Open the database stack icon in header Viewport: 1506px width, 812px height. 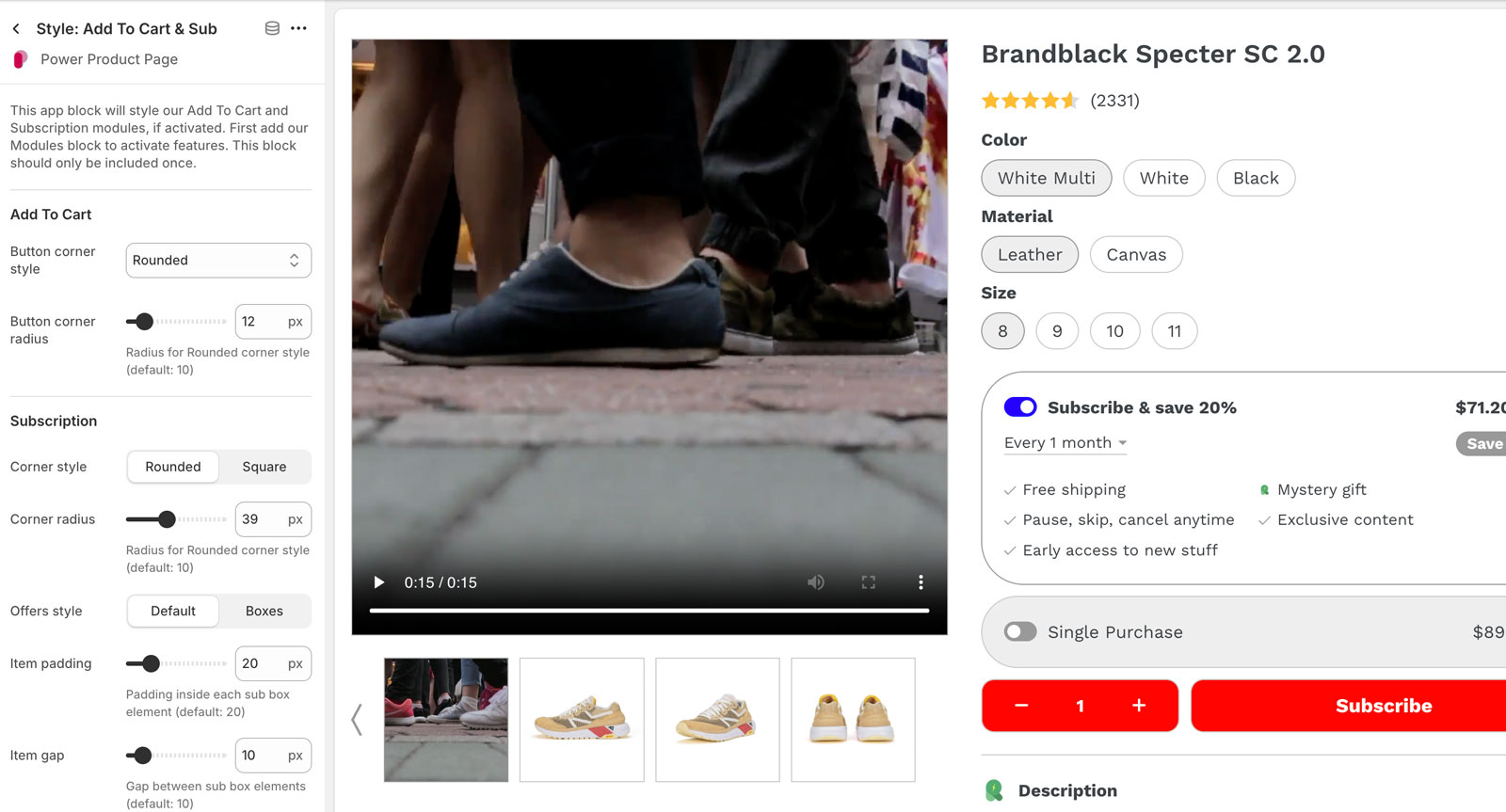tap(272, 28)
